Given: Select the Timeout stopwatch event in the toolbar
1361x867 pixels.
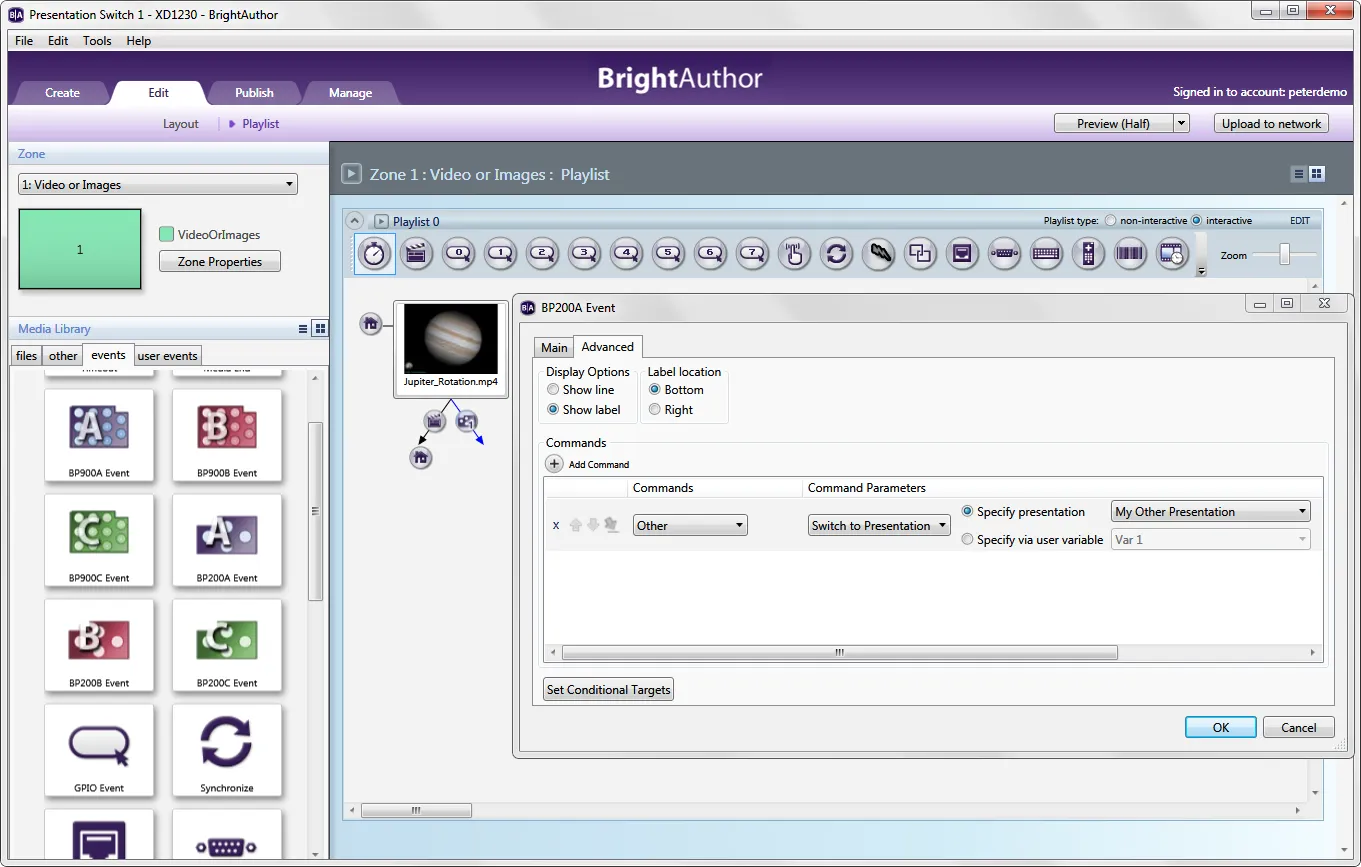Looking at the screenshot, I should (375, 254).
